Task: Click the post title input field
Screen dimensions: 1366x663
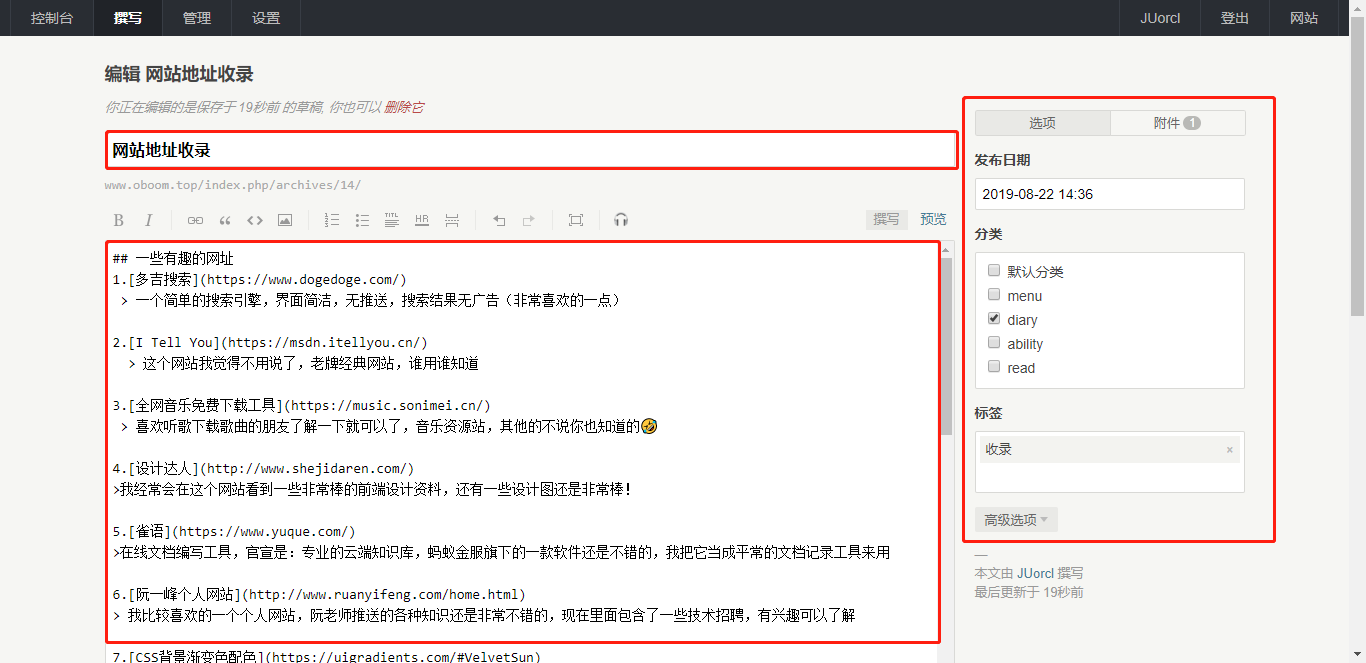Action: point(532,150)
